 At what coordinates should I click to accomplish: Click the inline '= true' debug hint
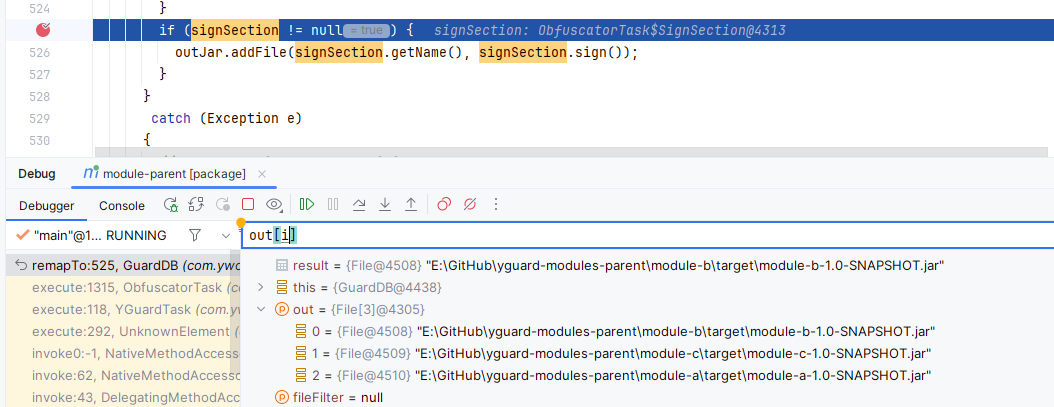[366, 30]
